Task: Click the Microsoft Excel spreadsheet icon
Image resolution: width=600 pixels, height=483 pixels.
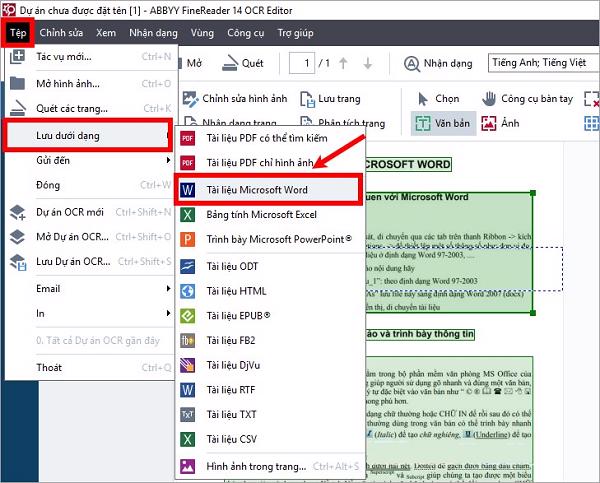Action: [x=188, y=215]
